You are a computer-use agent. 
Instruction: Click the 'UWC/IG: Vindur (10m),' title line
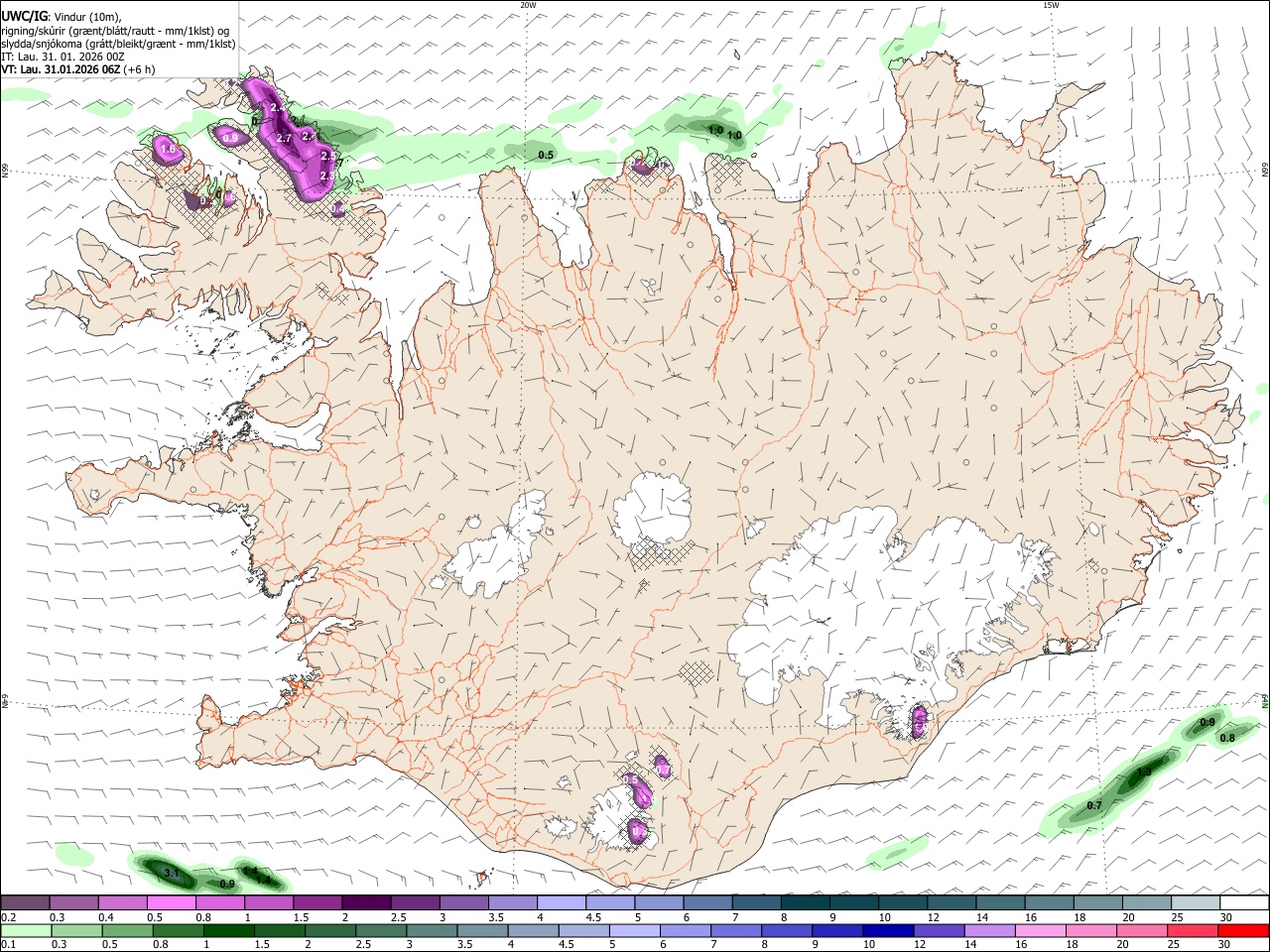point(62,17)
